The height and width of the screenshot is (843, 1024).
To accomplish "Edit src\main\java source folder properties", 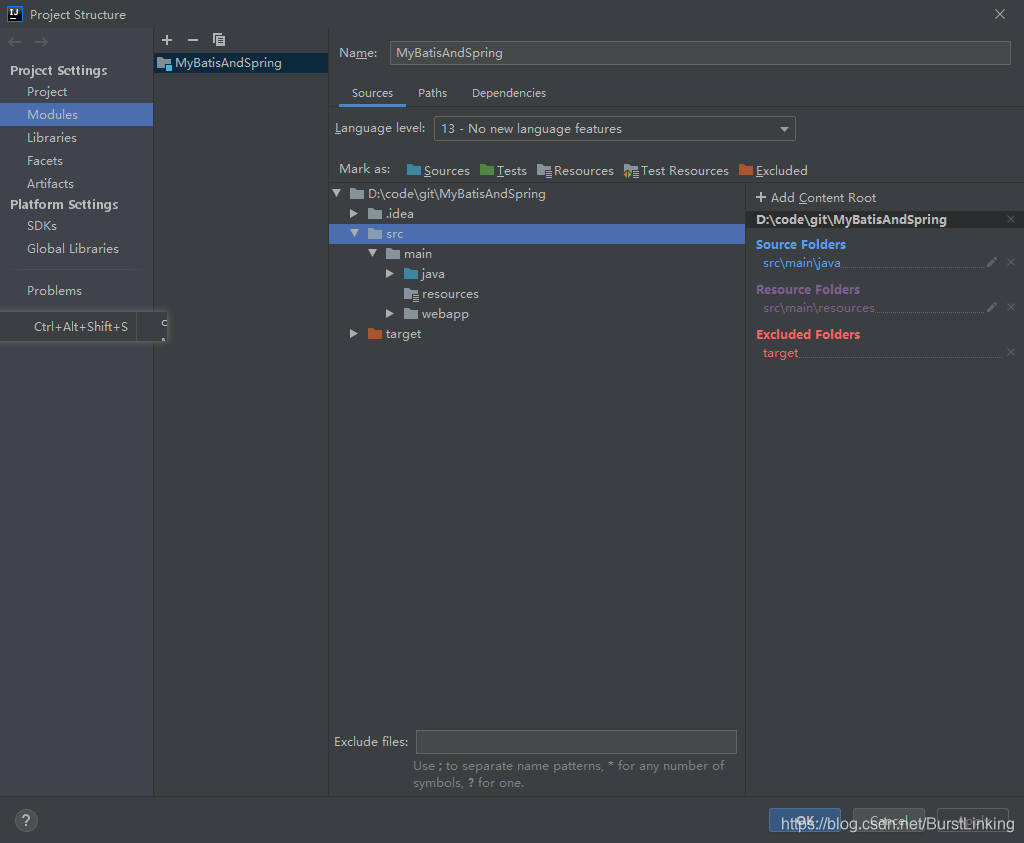I will tap(991, 262).
